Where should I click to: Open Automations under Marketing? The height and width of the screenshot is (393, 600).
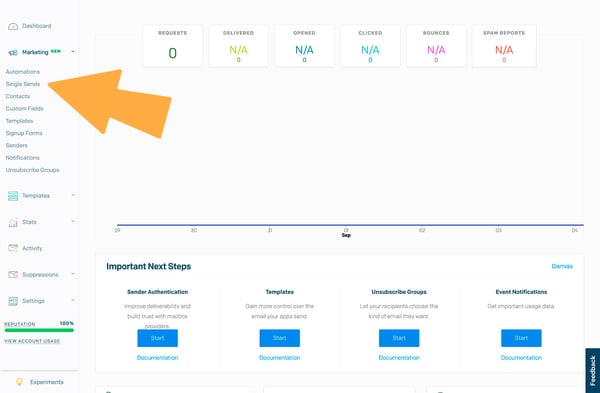(x=23, y=72)
